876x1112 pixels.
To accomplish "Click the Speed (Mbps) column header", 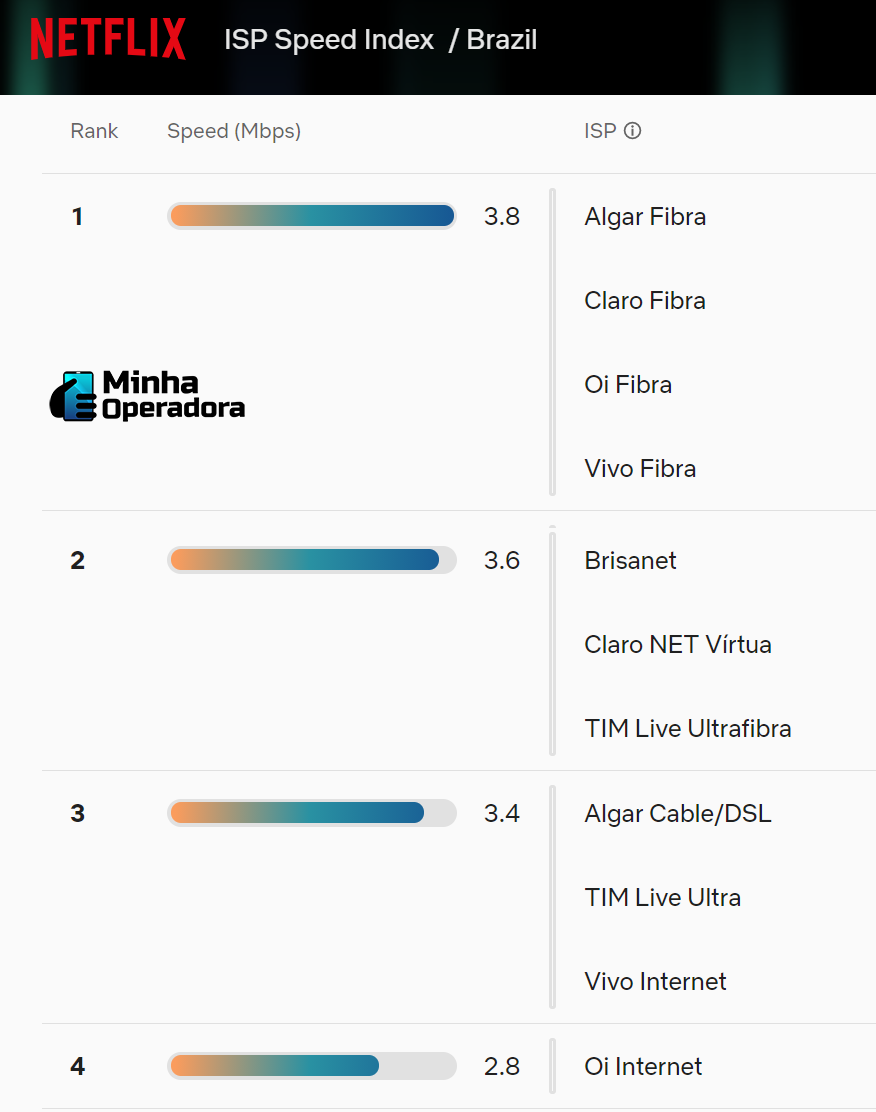I will pyautogui.click(x=234, y=131).
